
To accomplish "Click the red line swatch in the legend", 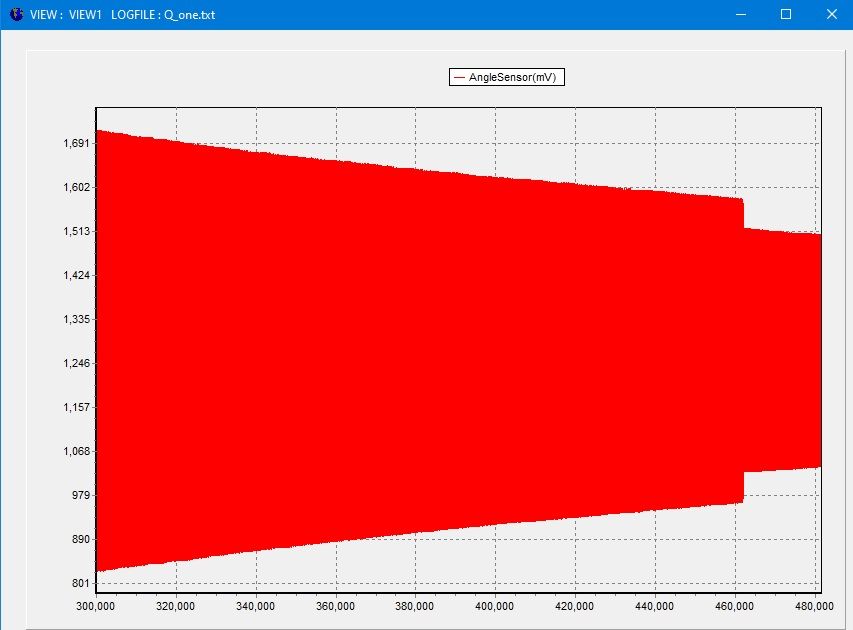I will coord(459,78).
